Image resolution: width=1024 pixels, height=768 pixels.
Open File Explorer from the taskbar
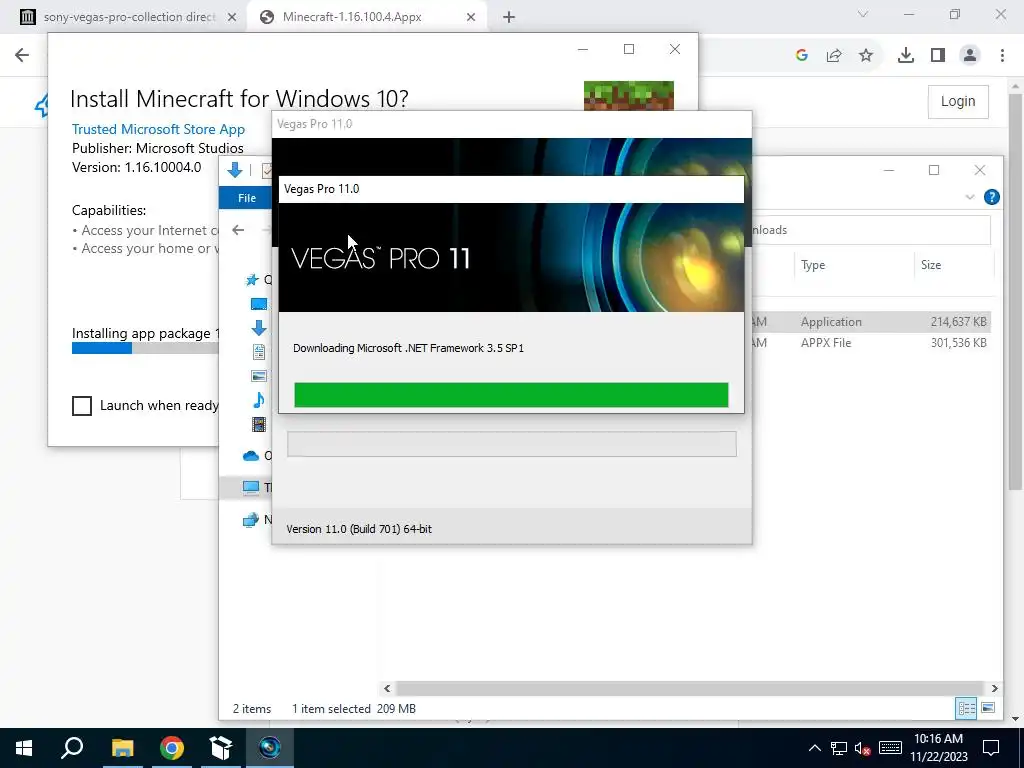[x=122, y=748]
